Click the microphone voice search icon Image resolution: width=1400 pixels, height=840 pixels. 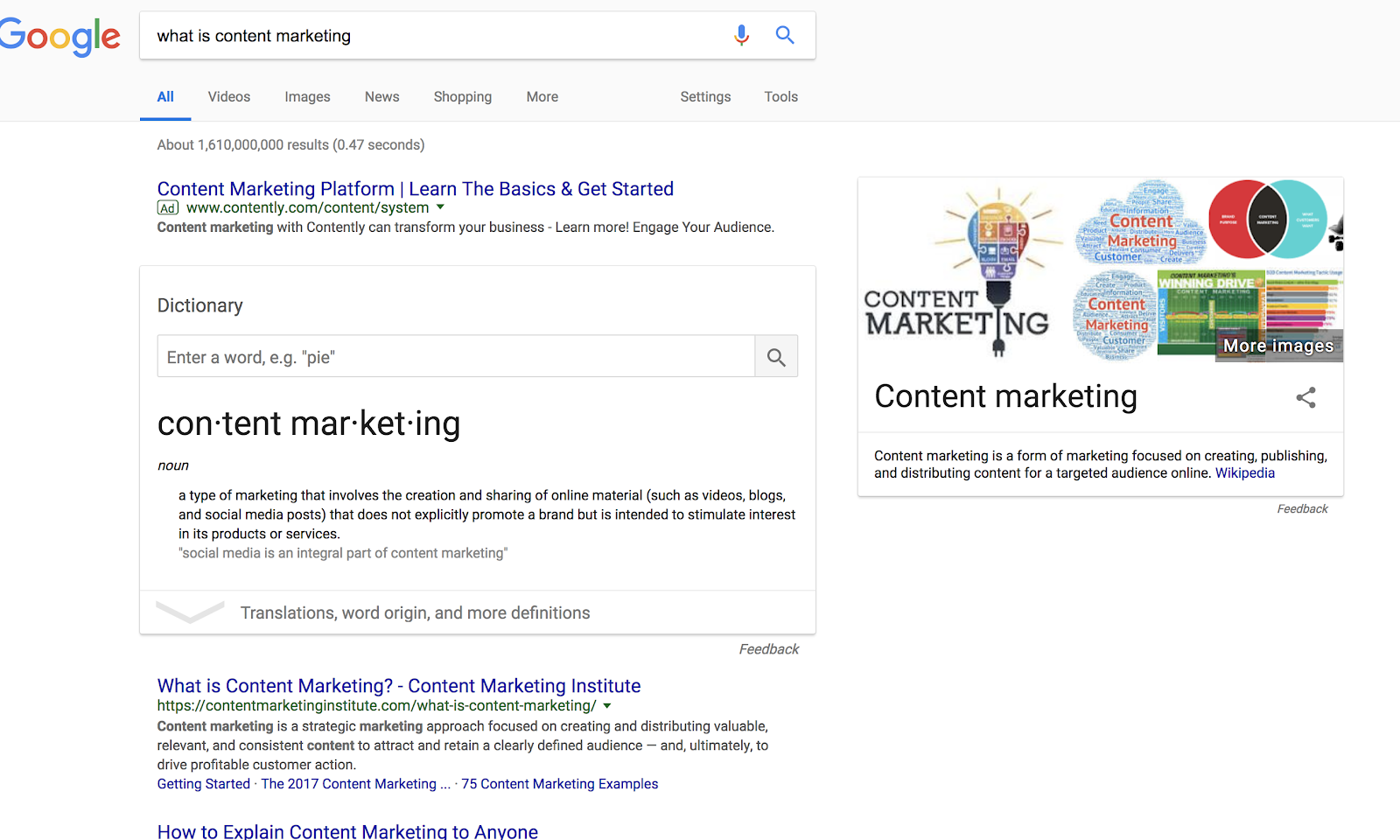pos(741,35)
